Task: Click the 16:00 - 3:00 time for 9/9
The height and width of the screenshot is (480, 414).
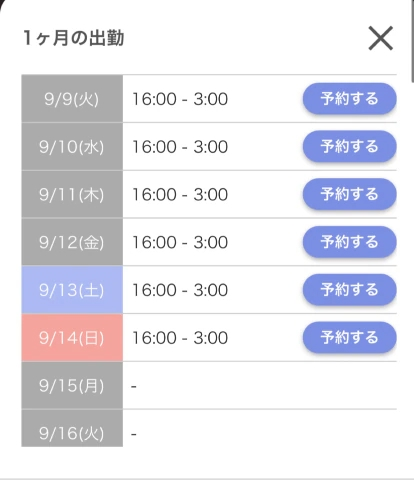Action: [x=180, y=99]
